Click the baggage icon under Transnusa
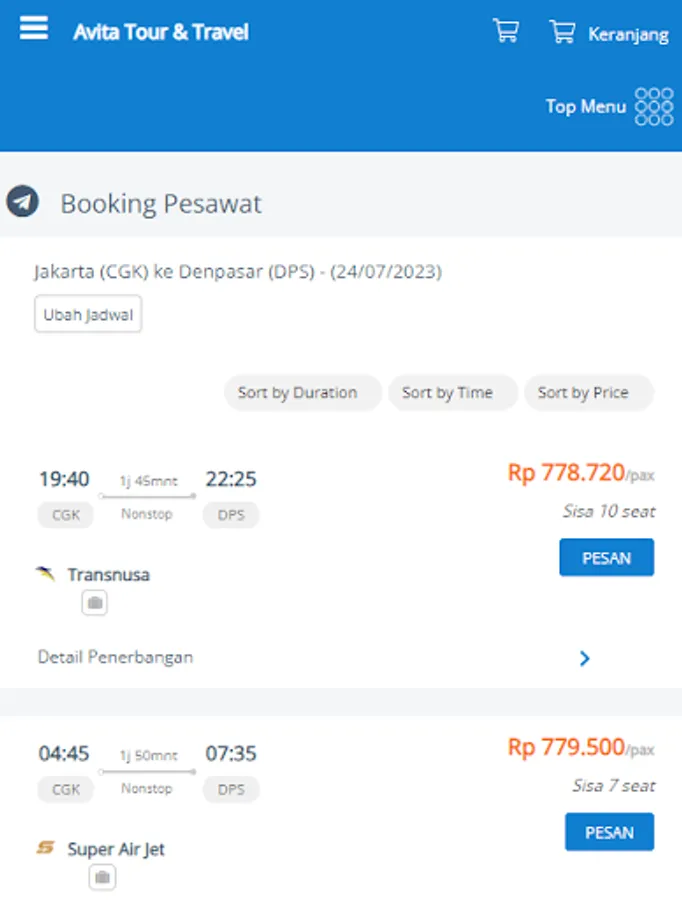Viewport: 682px width, 900px height. 95,603
